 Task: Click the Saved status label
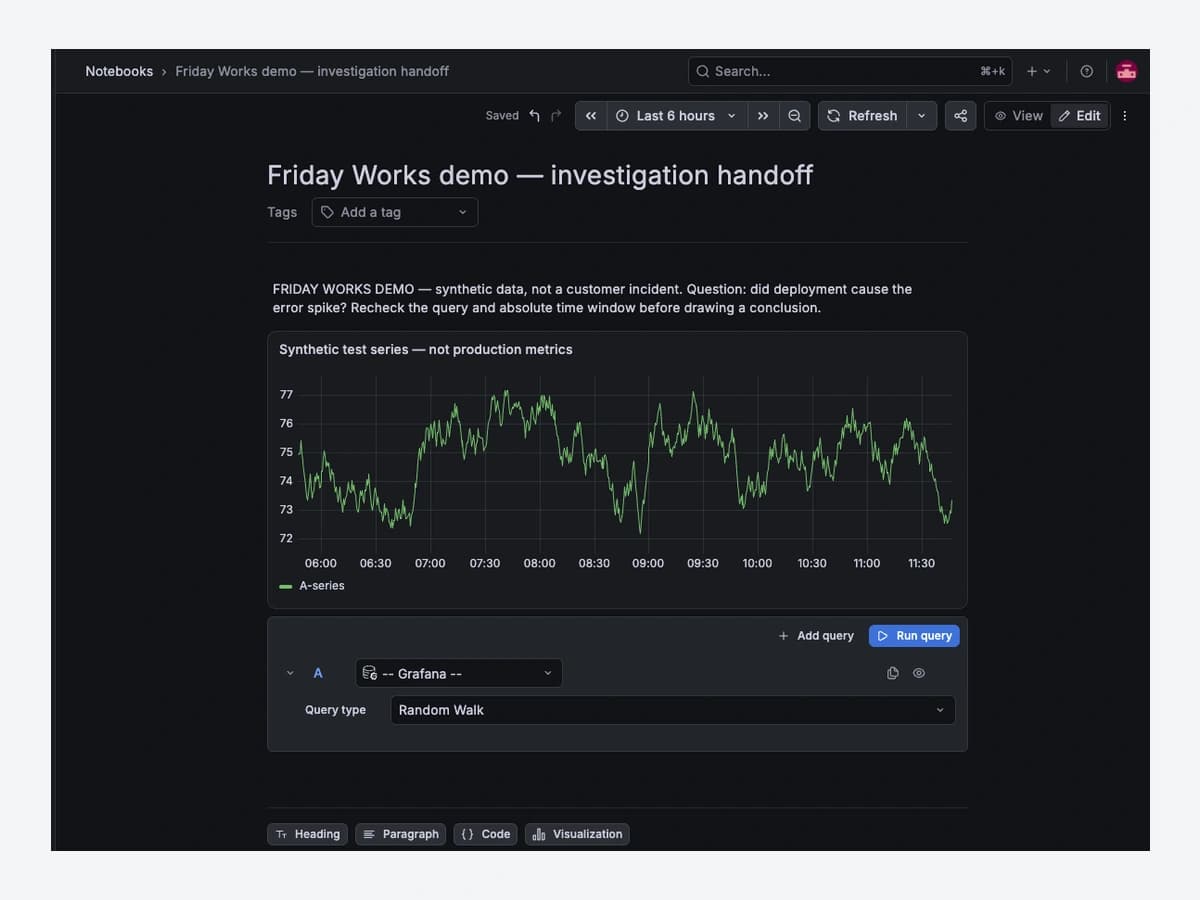click(502, 116)
